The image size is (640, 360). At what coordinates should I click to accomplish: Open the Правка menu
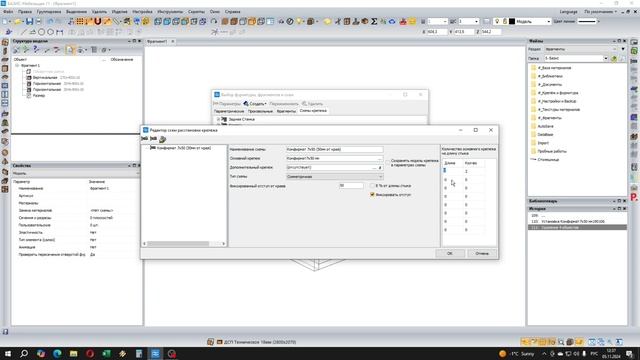pos(25,12)
